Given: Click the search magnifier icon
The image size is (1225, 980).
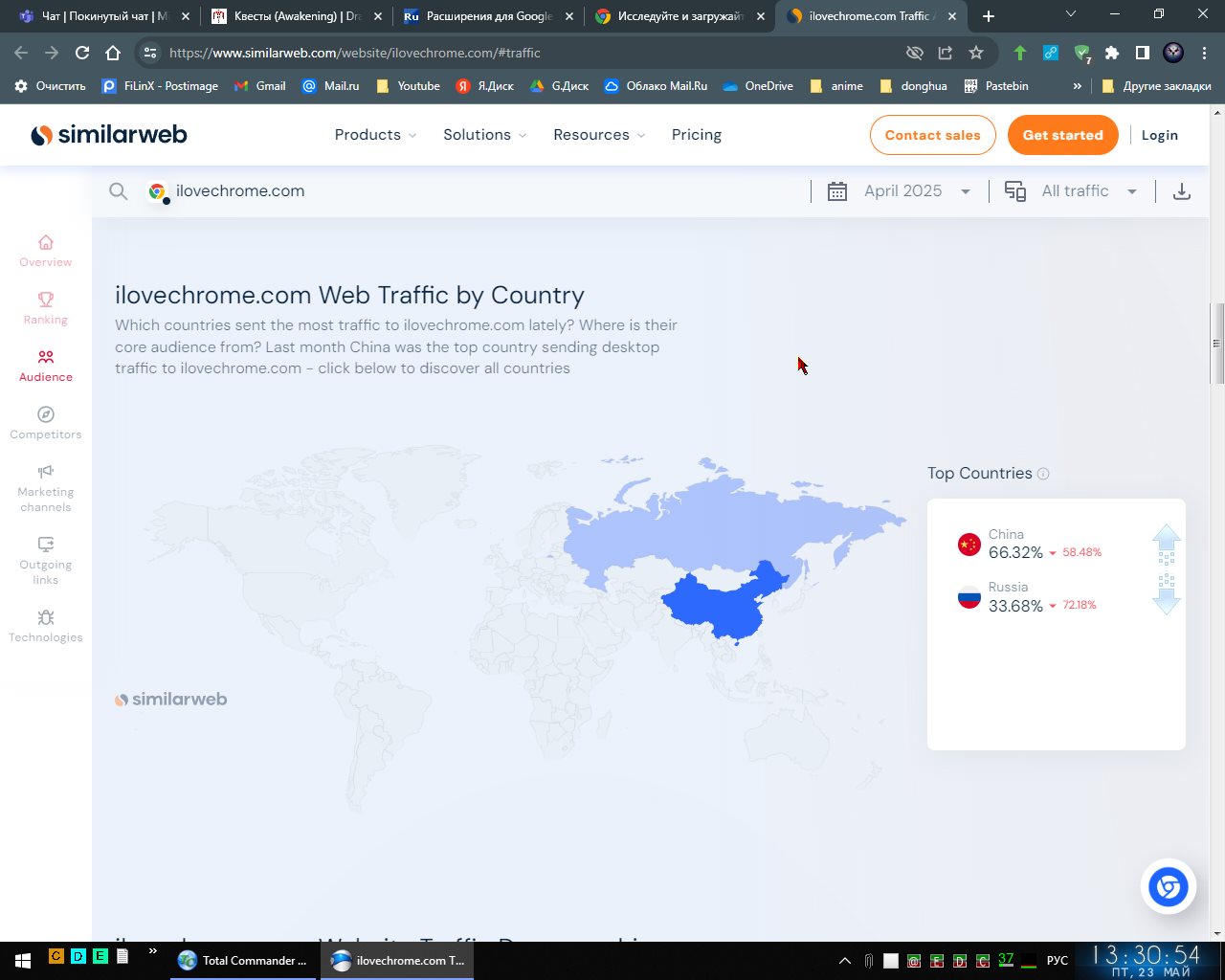Looking at the screenshot, I should [118, 191].
